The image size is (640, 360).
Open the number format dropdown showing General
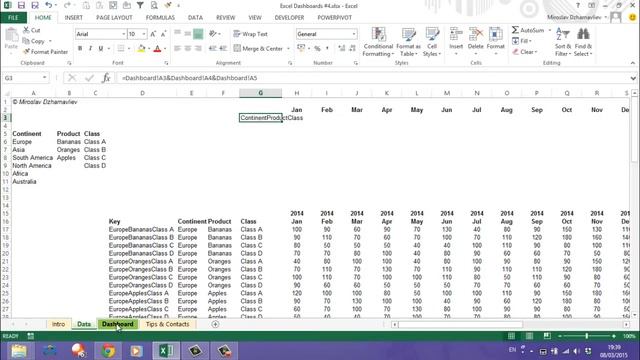(x=354, y=34)
